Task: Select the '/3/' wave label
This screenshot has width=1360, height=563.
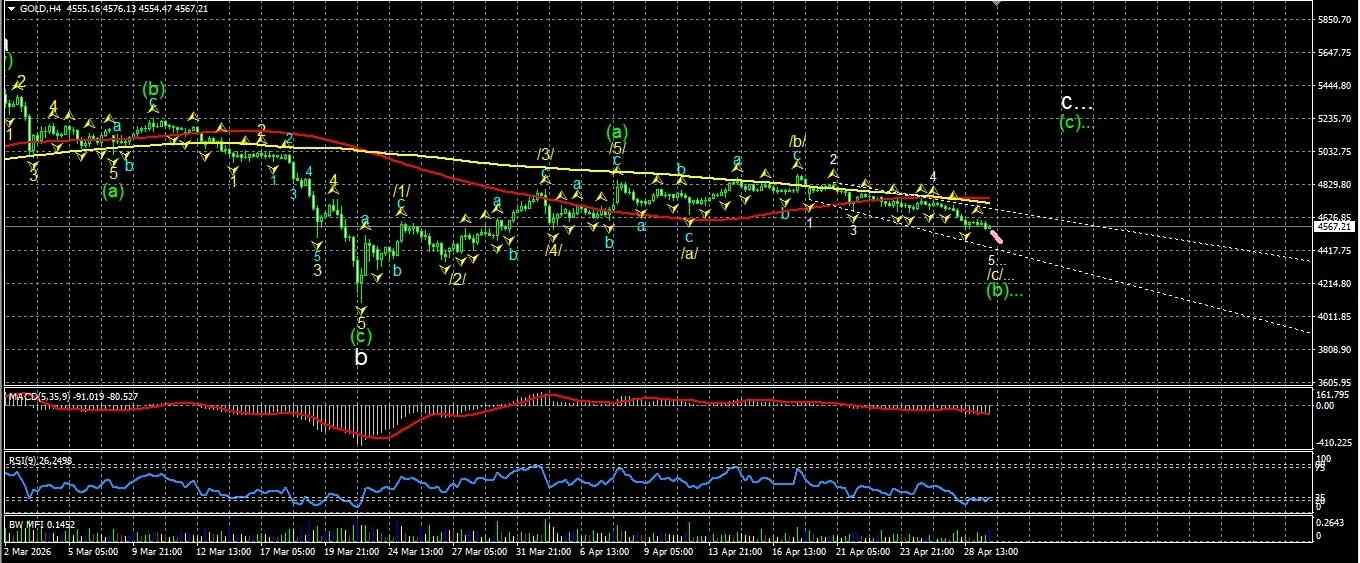Action: 545,154
